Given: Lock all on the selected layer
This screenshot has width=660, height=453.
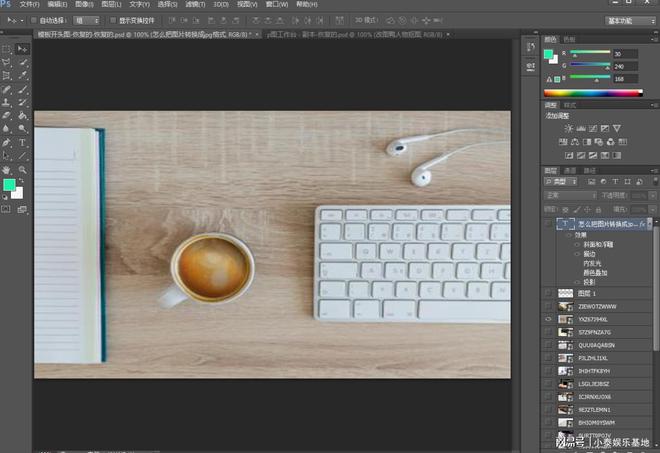Looking at the screenshot, I should pos(598,209).
